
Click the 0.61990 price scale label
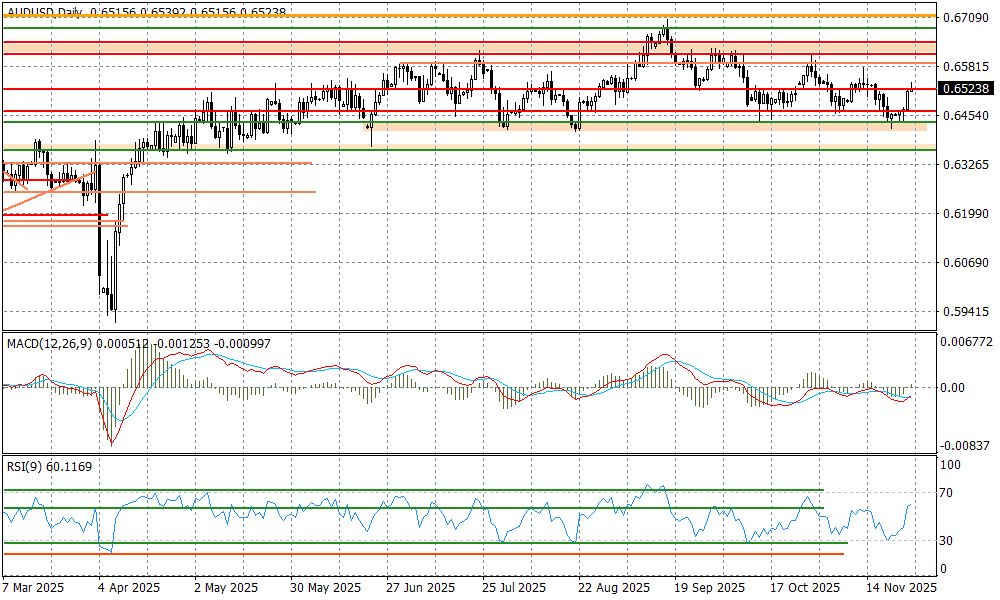pos(965,214)
